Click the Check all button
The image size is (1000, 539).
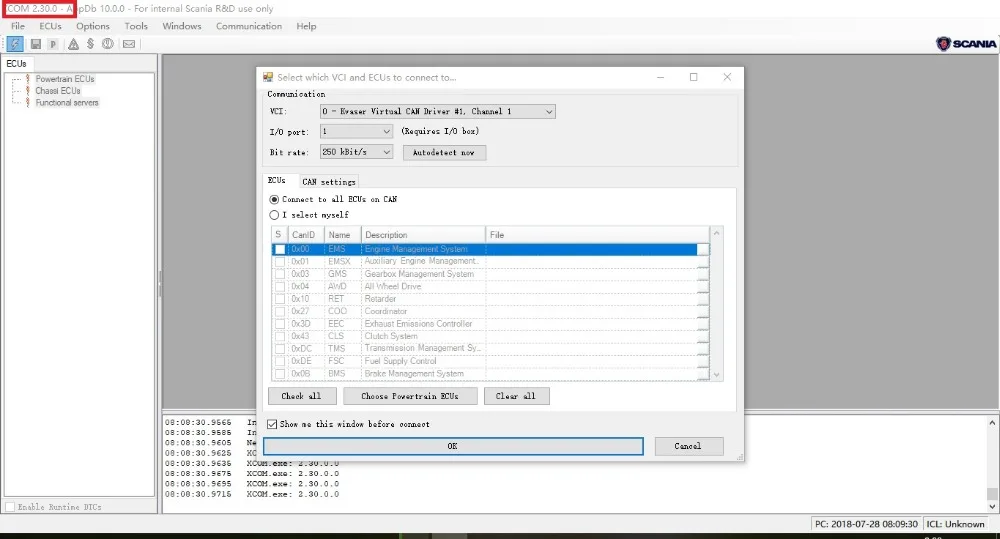pyautogui.click(x=301, y=396)
